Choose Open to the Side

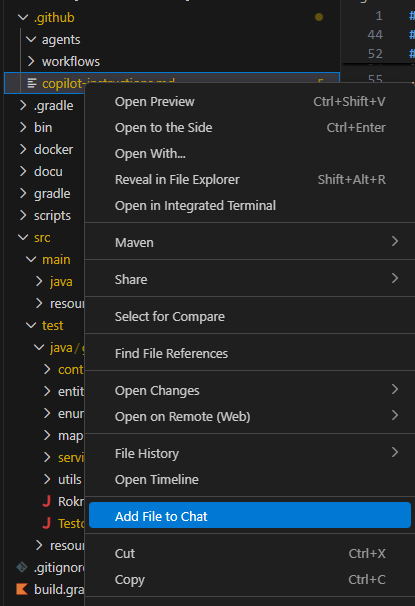coord(250,128)
